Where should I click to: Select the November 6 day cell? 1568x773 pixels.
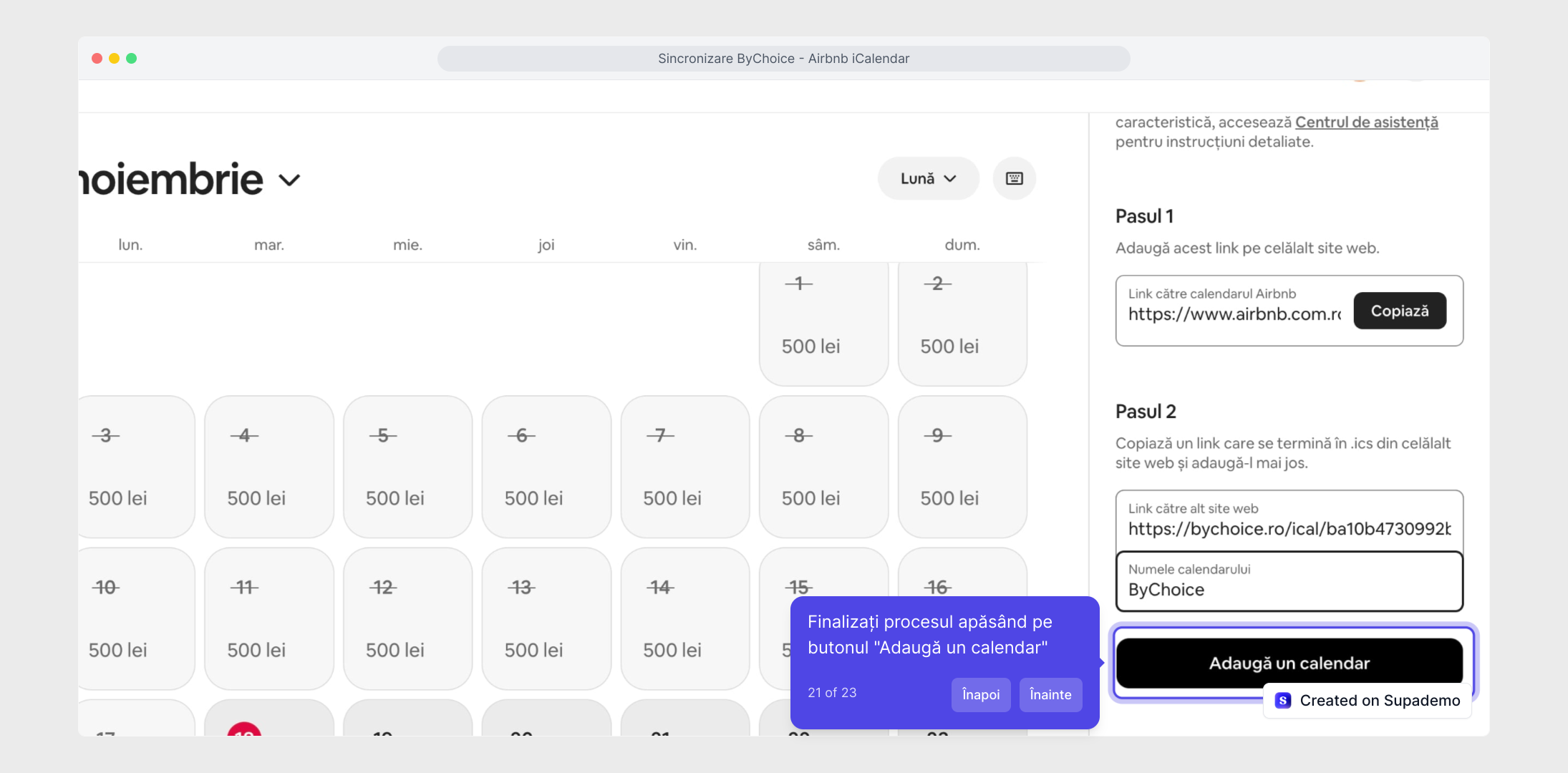(x=546, y=467)
